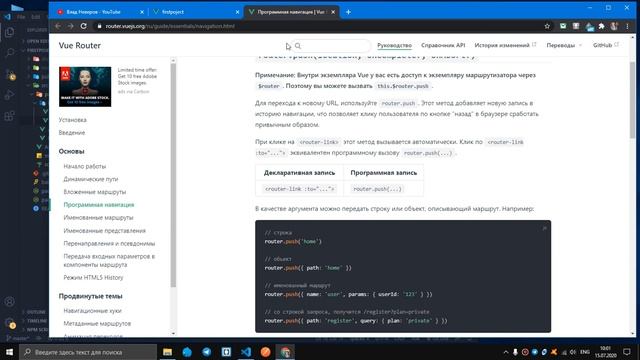
Task: Click the Adobe Stock ad thumbnail
Action: (x=85, y=87)
